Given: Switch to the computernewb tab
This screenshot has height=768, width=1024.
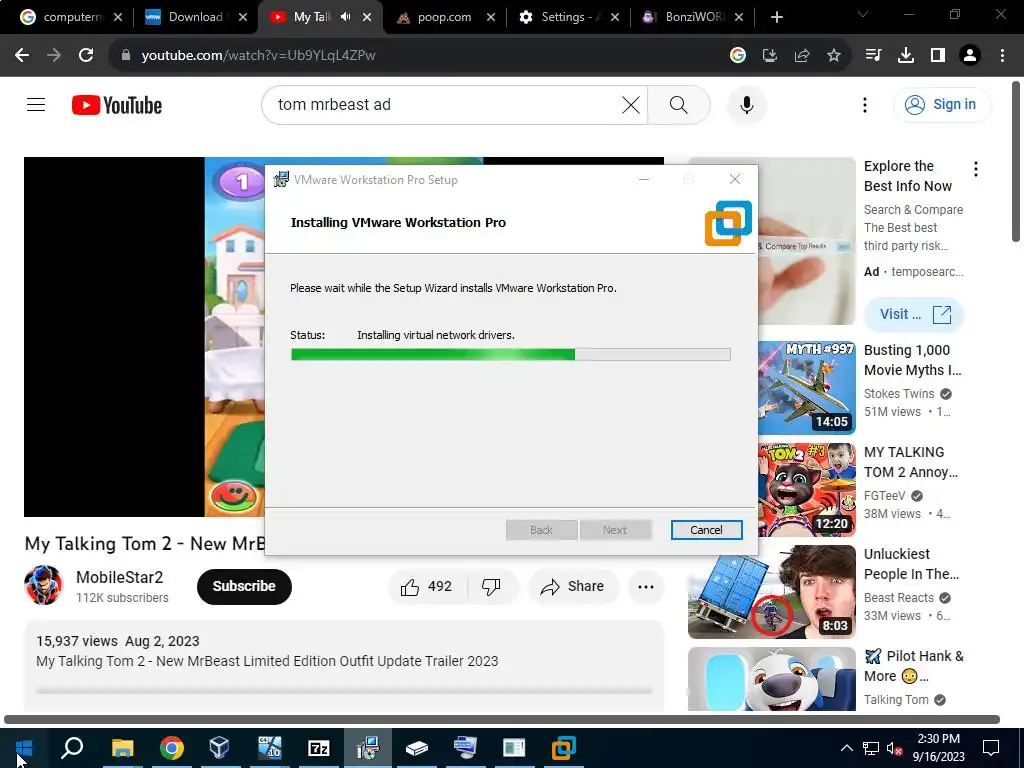Looking at the screenshot, I should (72, 17).
